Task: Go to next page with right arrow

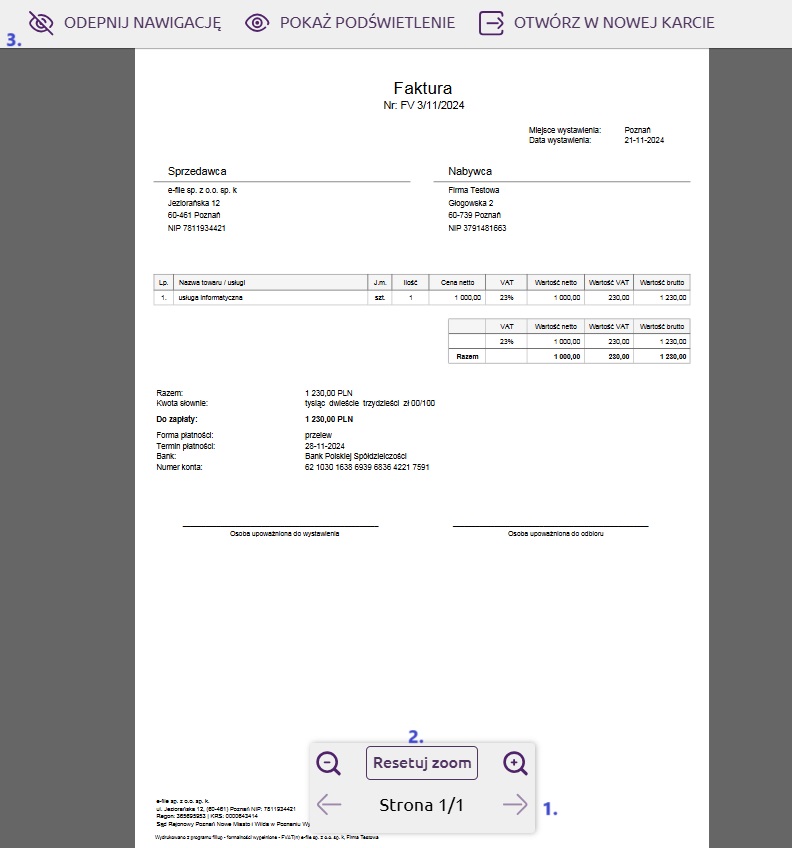Action: (514, 804)
